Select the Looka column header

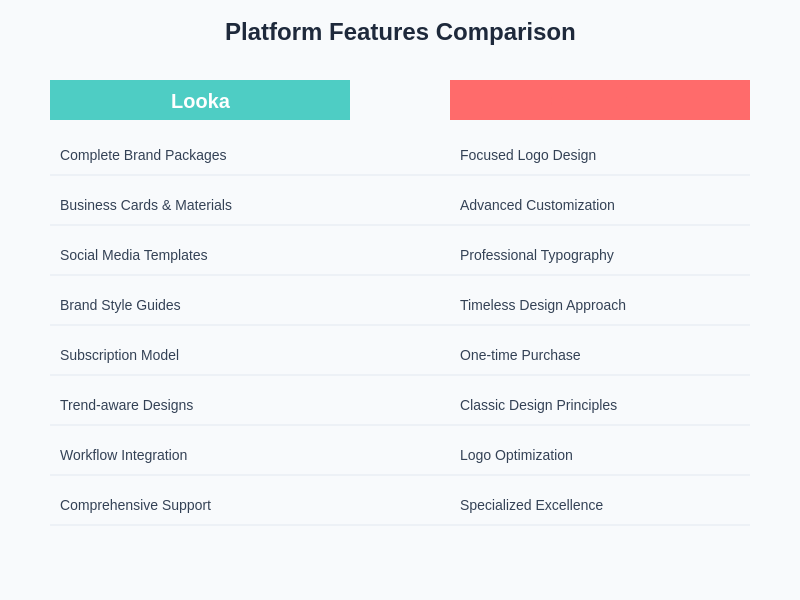[x=200, y=100]
